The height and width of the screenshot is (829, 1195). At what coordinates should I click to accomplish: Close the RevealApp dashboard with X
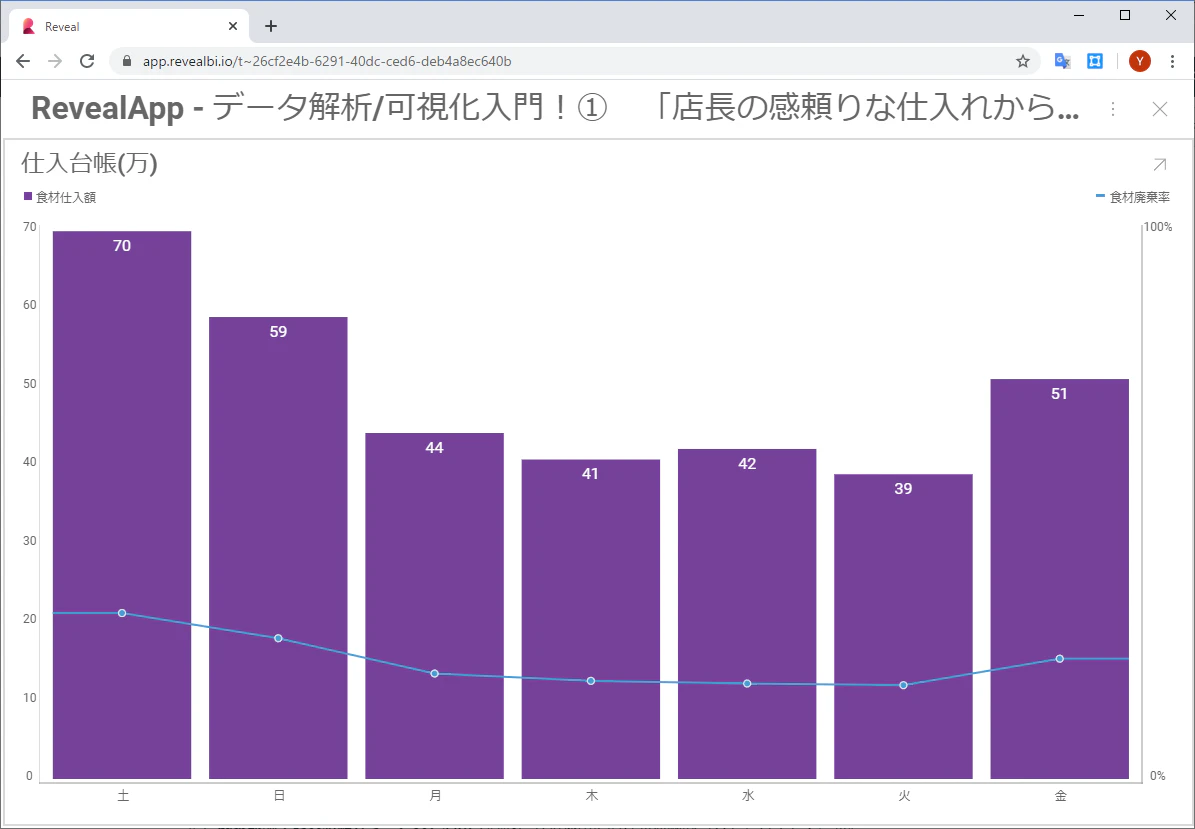(1159, 110)
